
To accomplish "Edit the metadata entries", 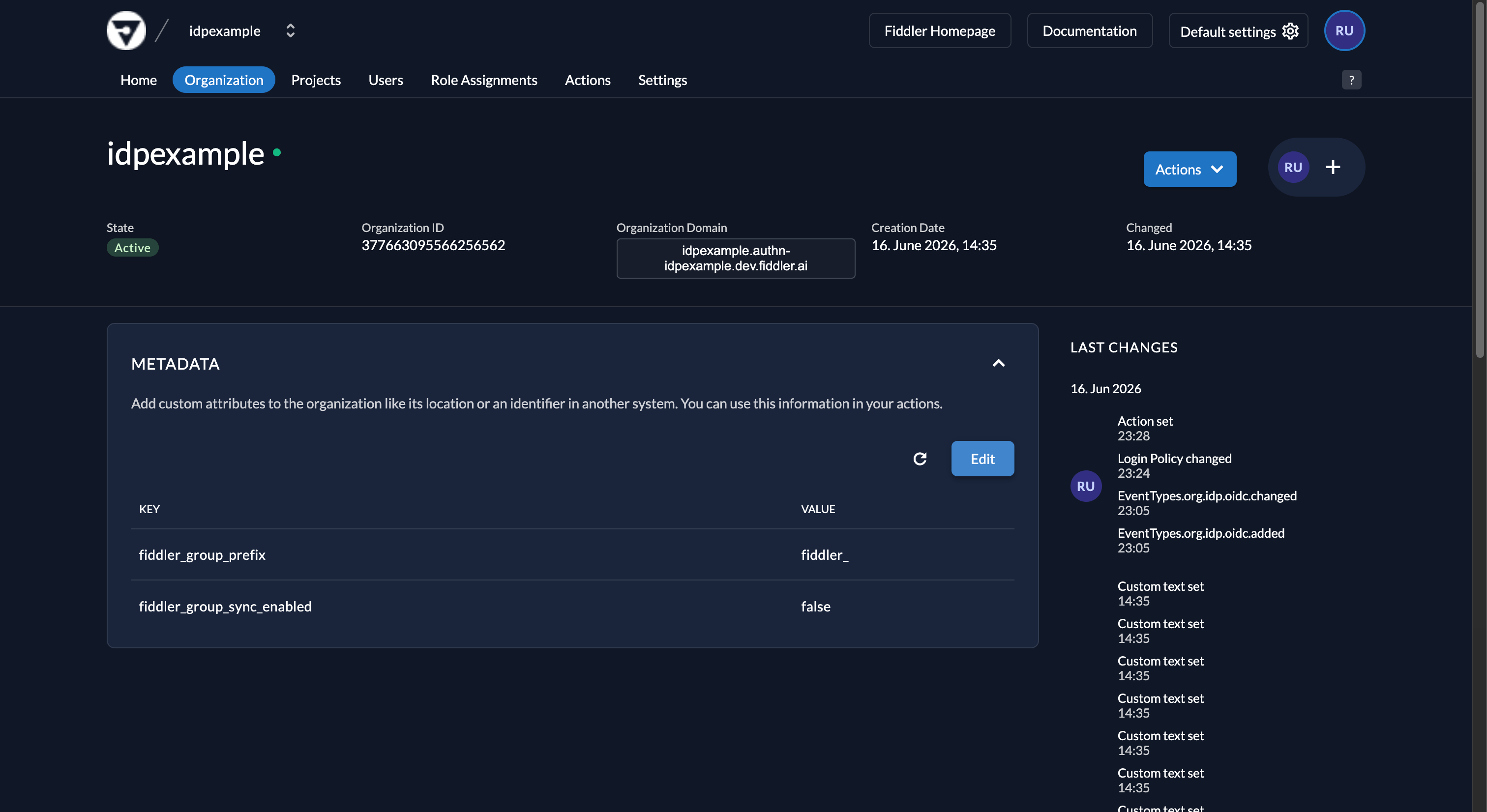I will coord(982,459).
